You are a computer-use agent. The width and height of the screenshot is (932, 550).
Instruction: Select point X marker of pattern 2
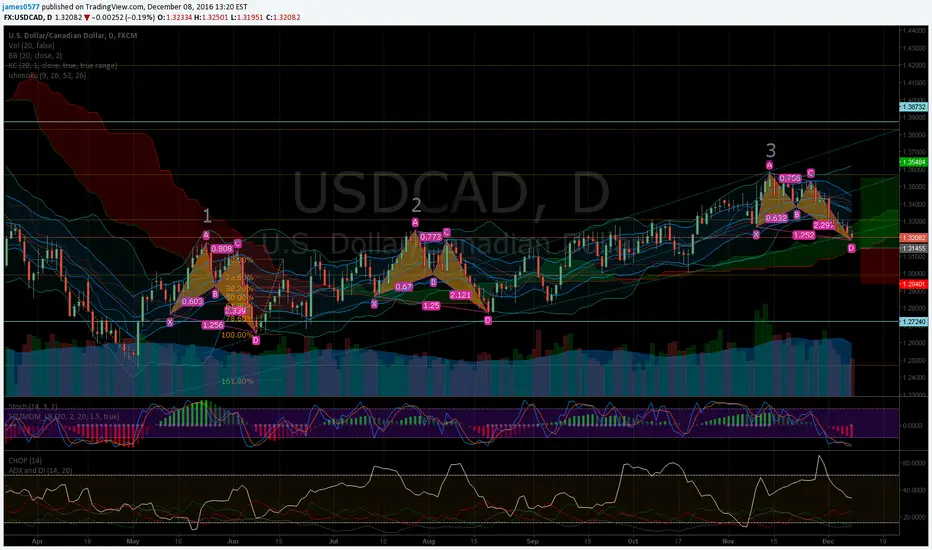(374, 304)
